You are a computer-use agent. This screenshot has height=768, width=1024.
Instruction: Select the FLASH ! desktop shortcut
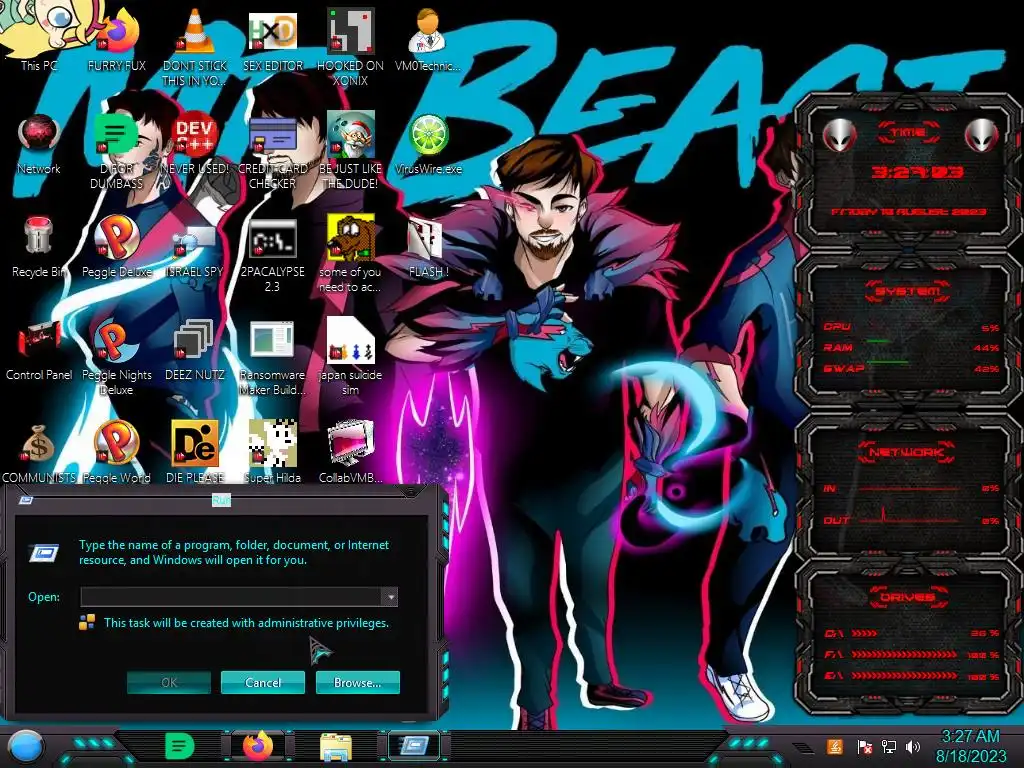pos(428,246)
